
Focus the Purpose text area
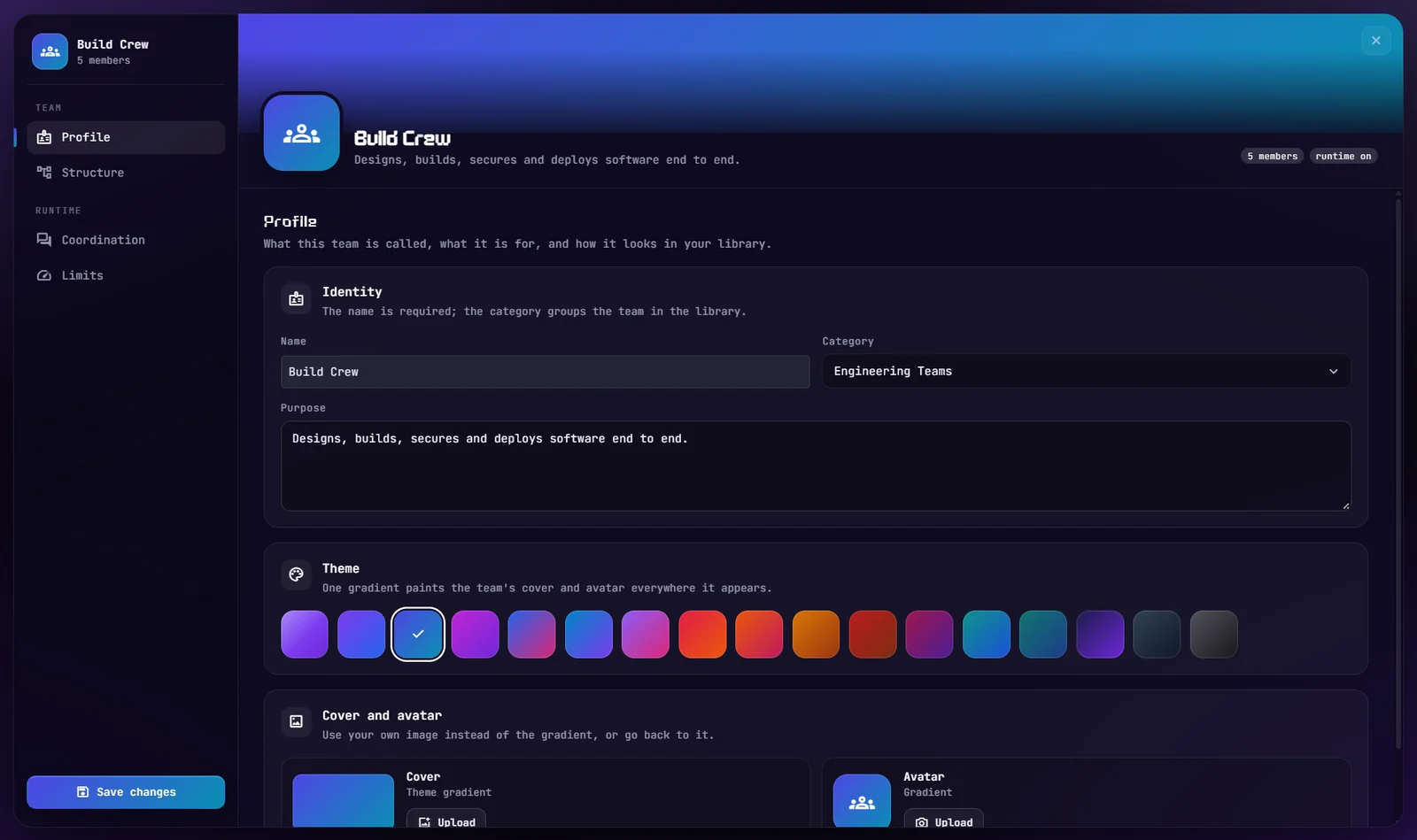point(816,466)
